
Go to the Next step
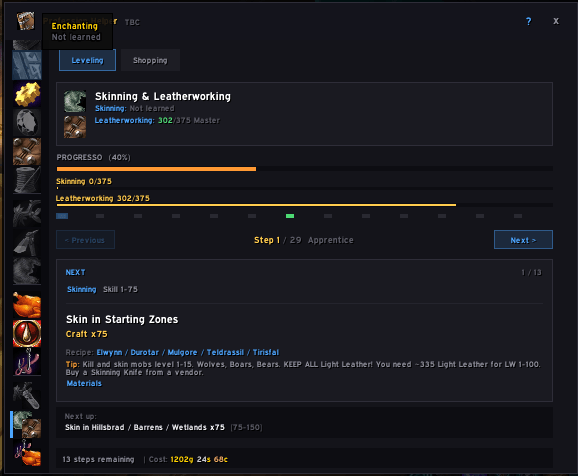click(x=523, y=240)
